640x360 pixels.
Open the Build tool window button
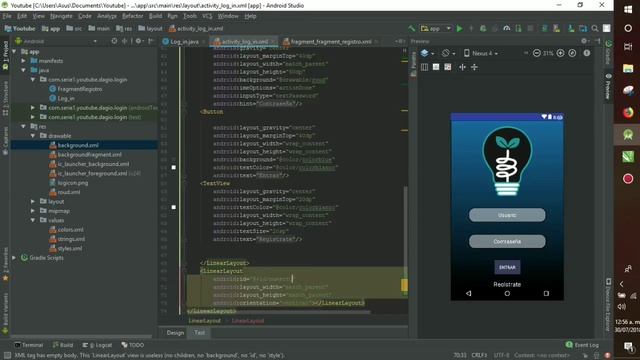tap(63, 345)
